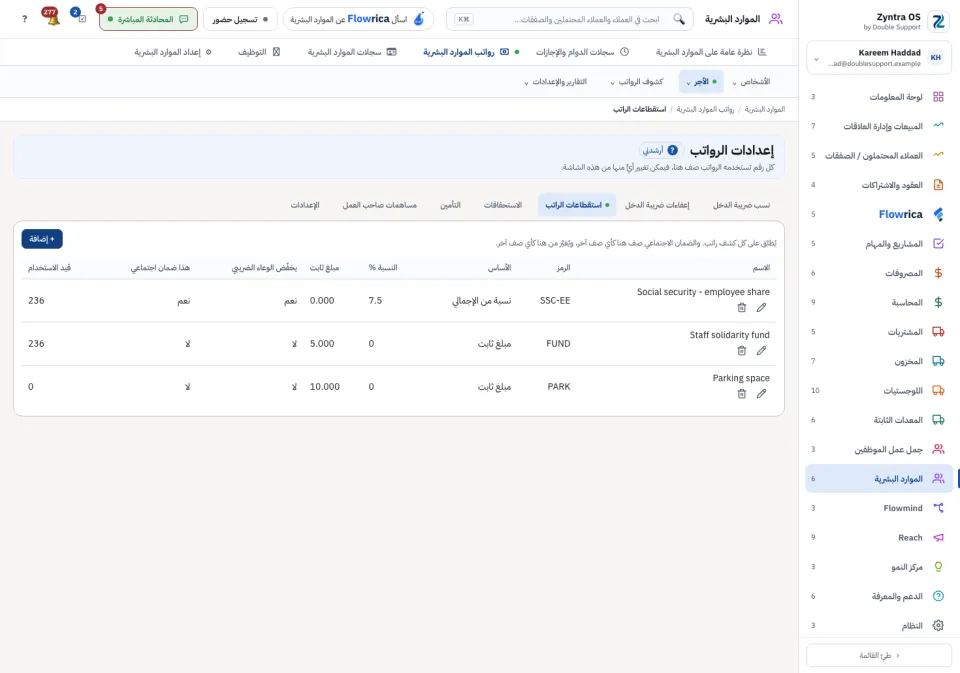Click the قيد الاستخدام column header
Viewport: 960px width, 673px height.
click(49, 268)
